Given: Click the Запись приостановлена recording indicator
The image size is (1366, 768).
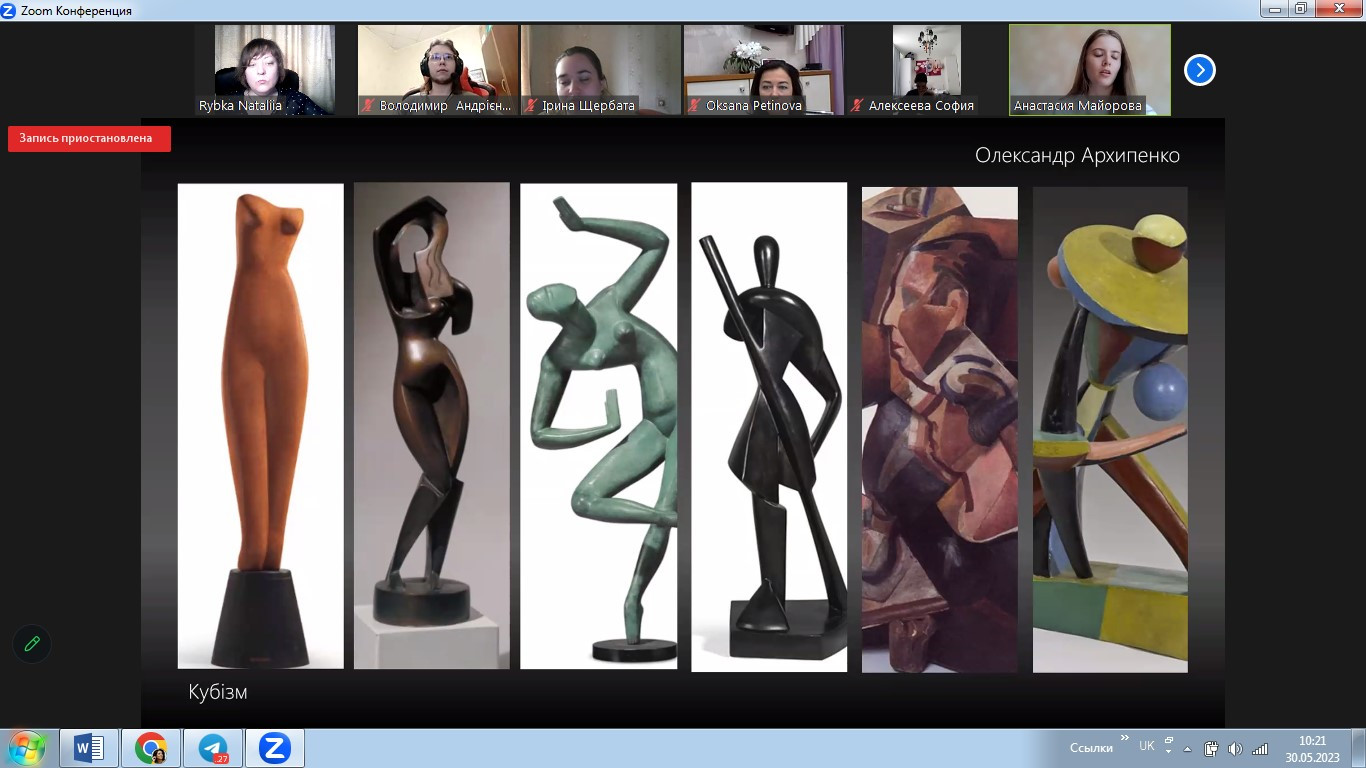Looking at the screenshot, I should [89, 139].
